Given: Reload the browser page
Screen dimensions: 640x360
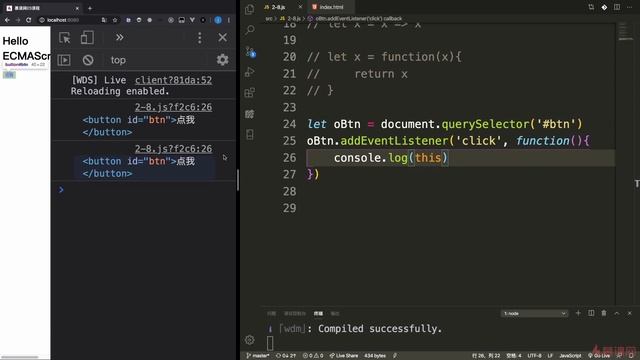Looking at the screenshot, I should click(x=28, y=20).
